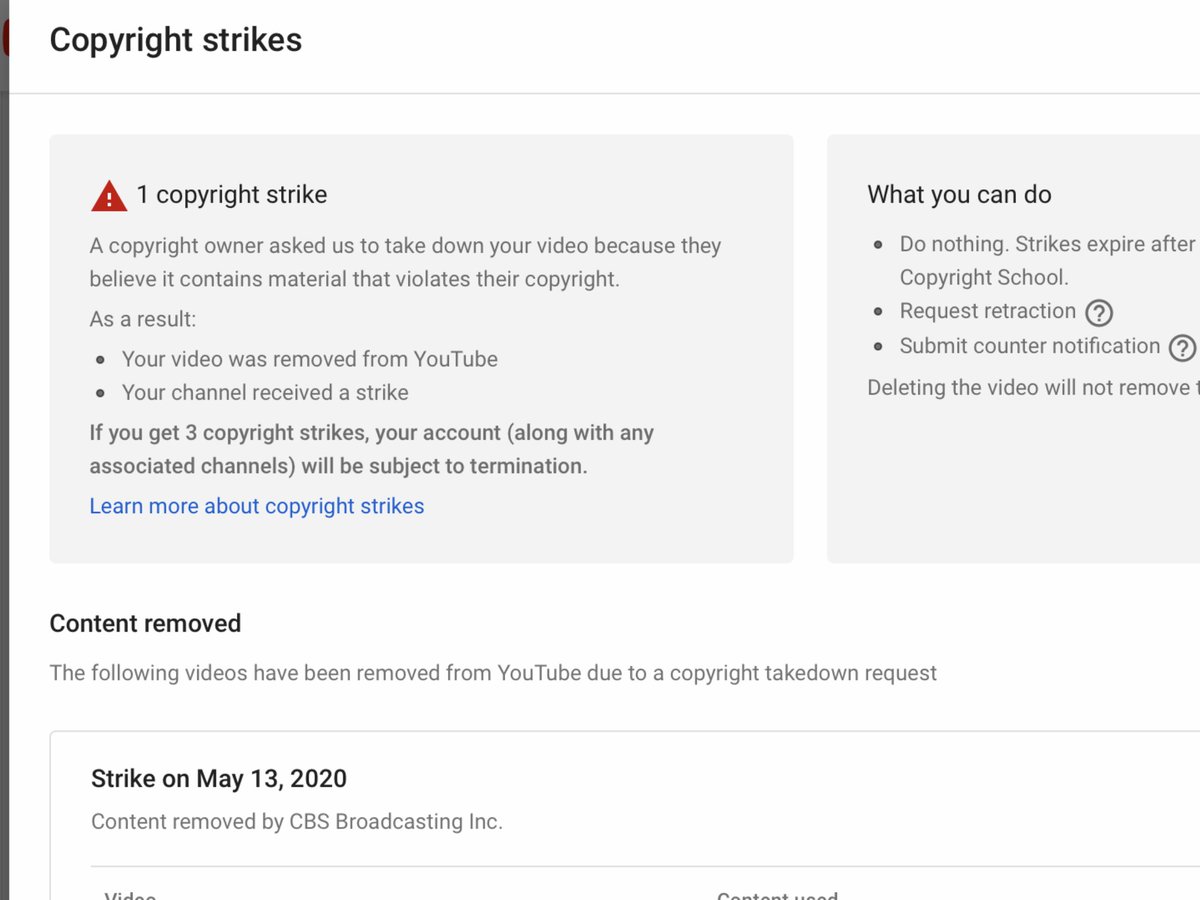Click the '3 copyright strikes' termination warning
This screenshot has width=1200, height=900.
(372, 450)
